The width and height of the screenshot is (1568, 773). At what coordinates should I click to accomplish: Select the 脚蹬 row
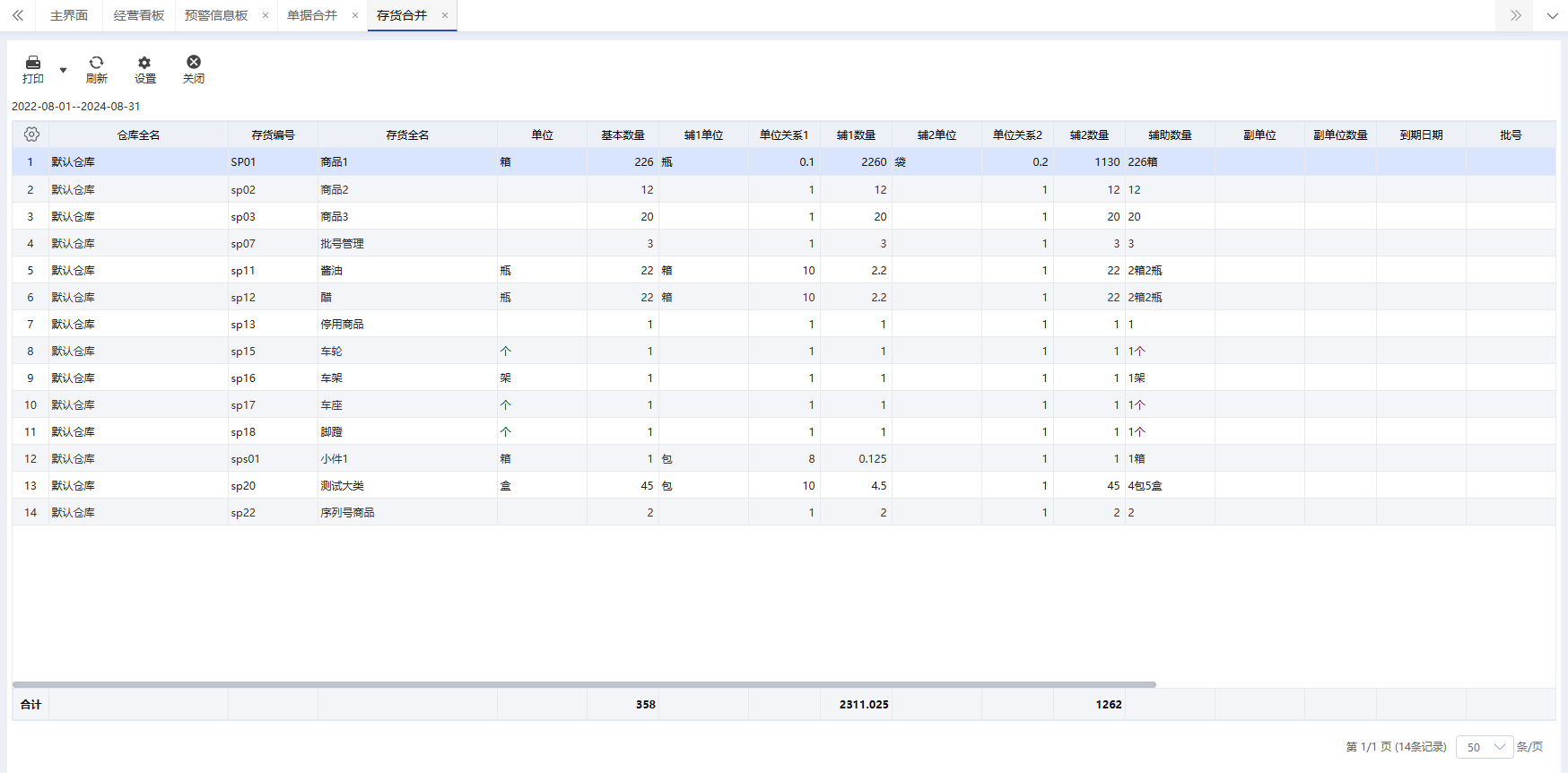click(x=784, y=431)
